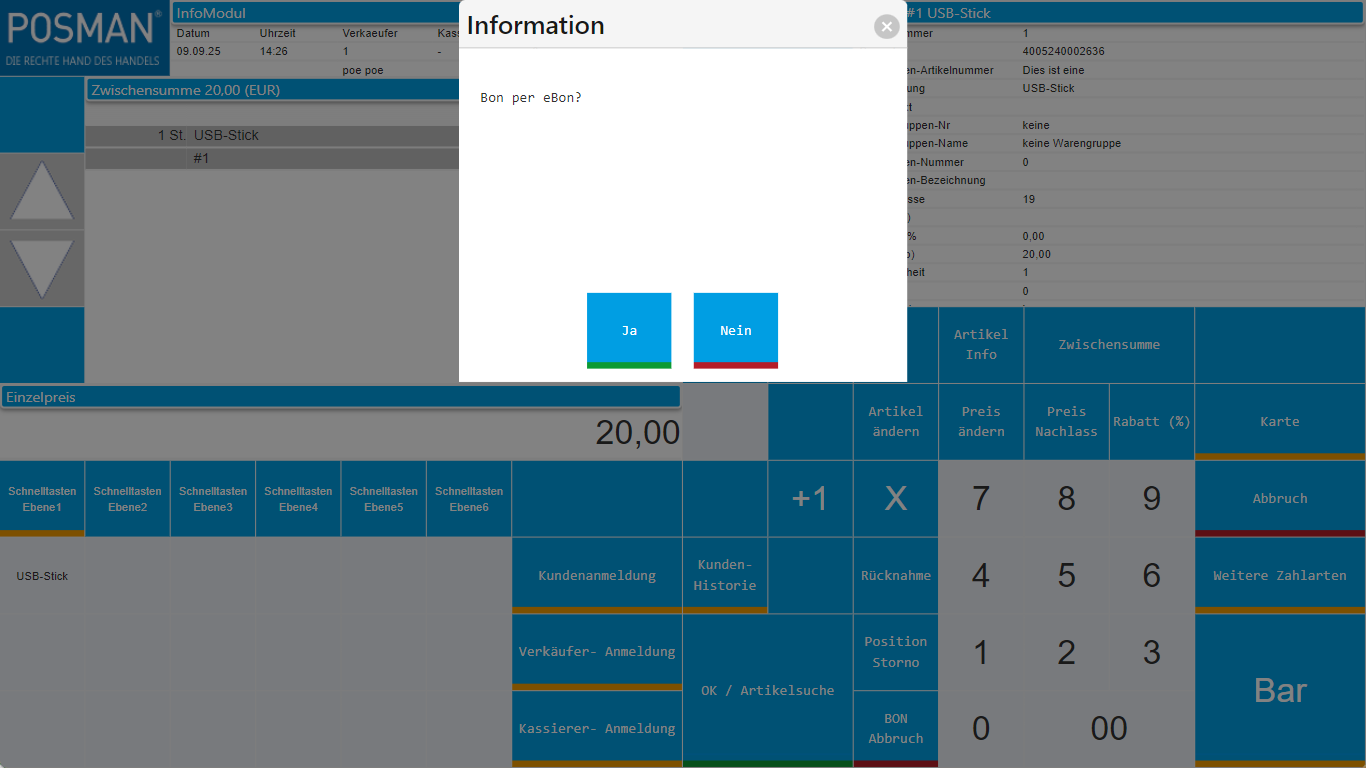This screenshot has width=1366, height=768.
Task: Decline eBon by clicking Nein
Action: (735, 330)
